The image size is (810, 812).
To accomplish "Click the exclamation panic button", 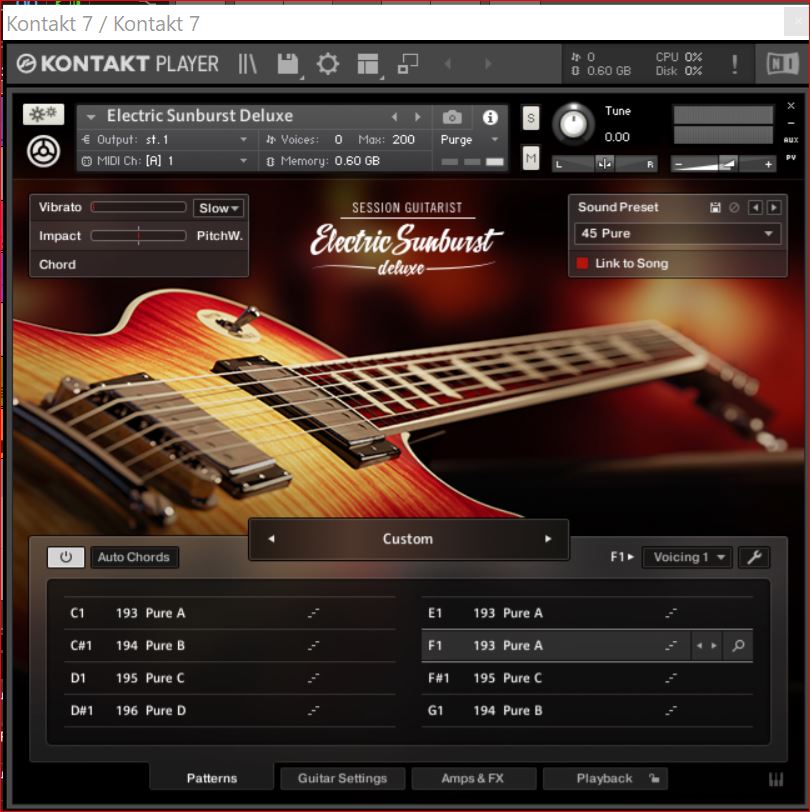I will [734, 64].
